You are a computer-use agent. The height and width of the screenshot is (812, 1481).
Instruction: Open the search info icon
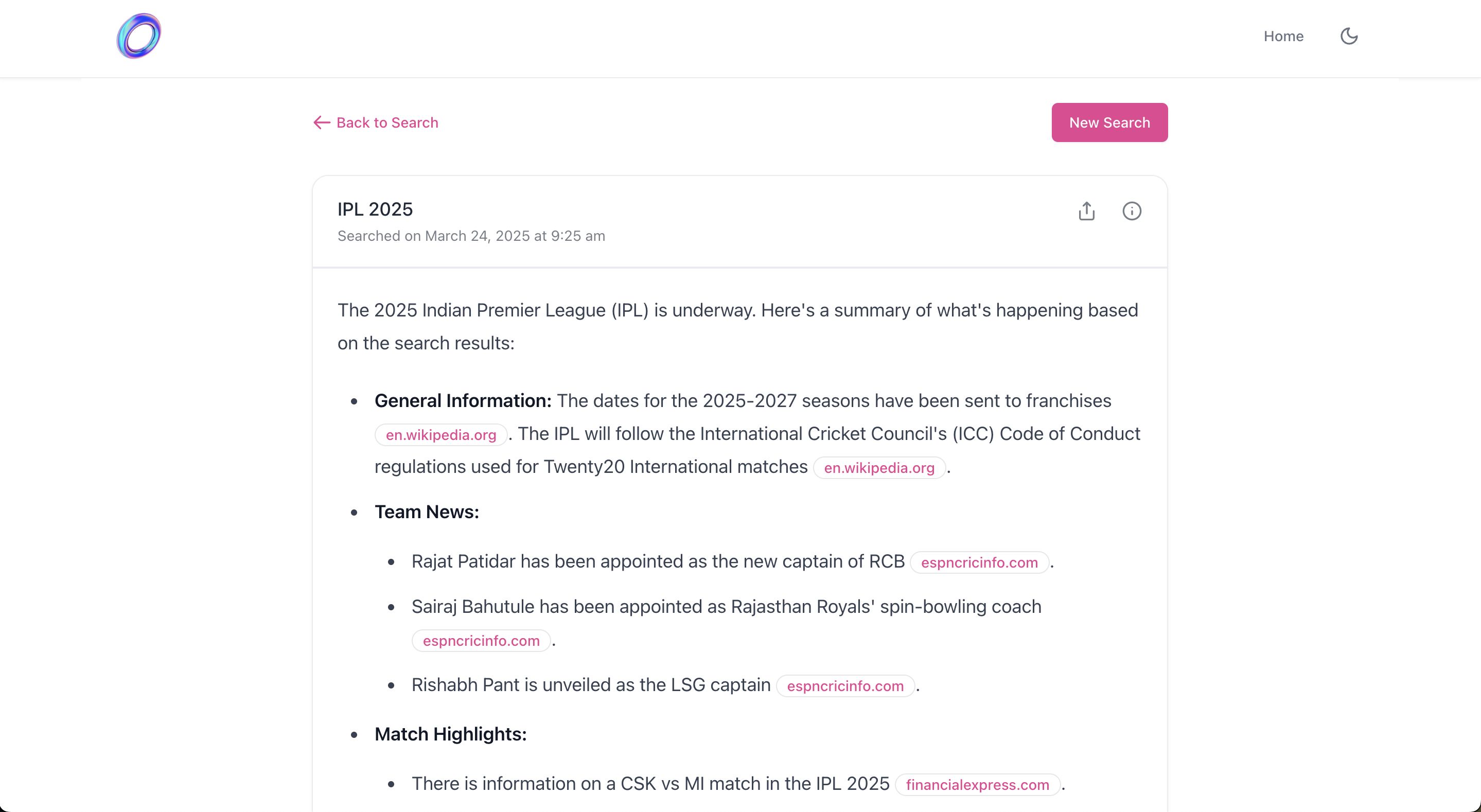click(x=1132, y=211)
